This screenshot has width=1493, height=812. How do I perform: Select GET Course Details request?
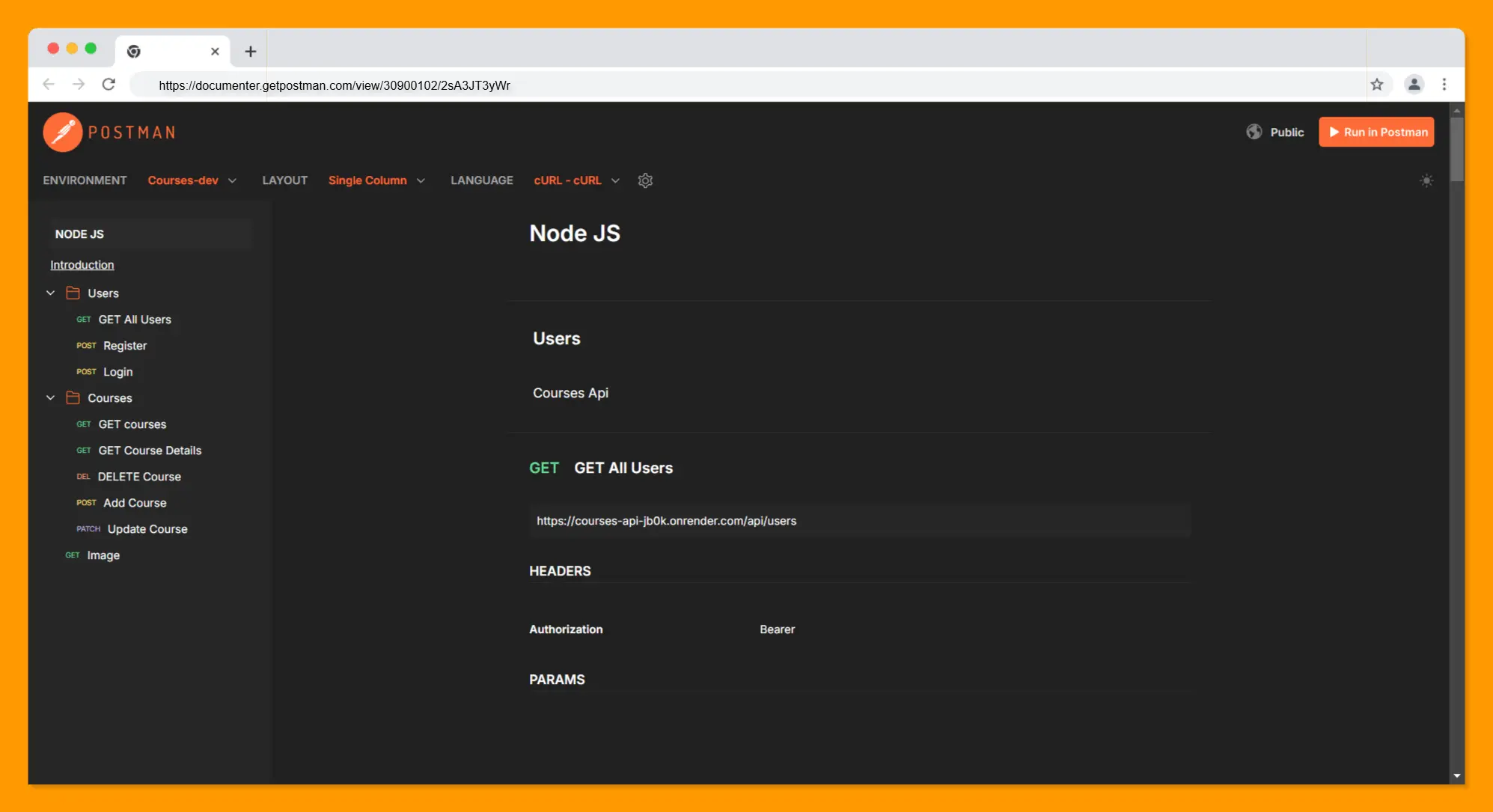coord(150,451)
